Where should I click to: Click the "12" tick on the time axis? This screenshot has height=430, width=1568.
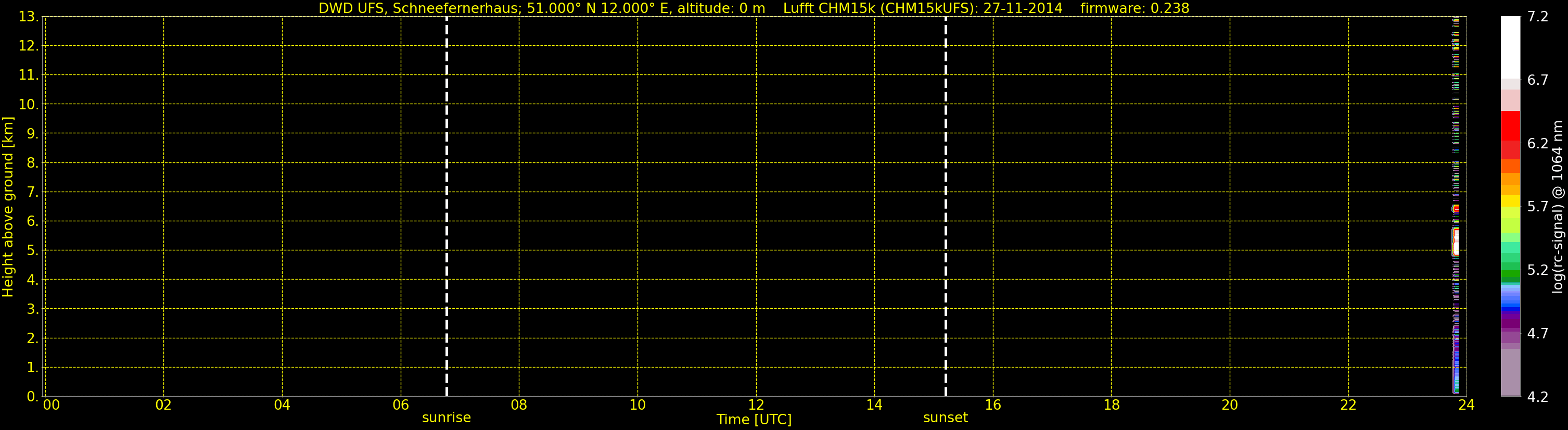click(x=756, y=406)
